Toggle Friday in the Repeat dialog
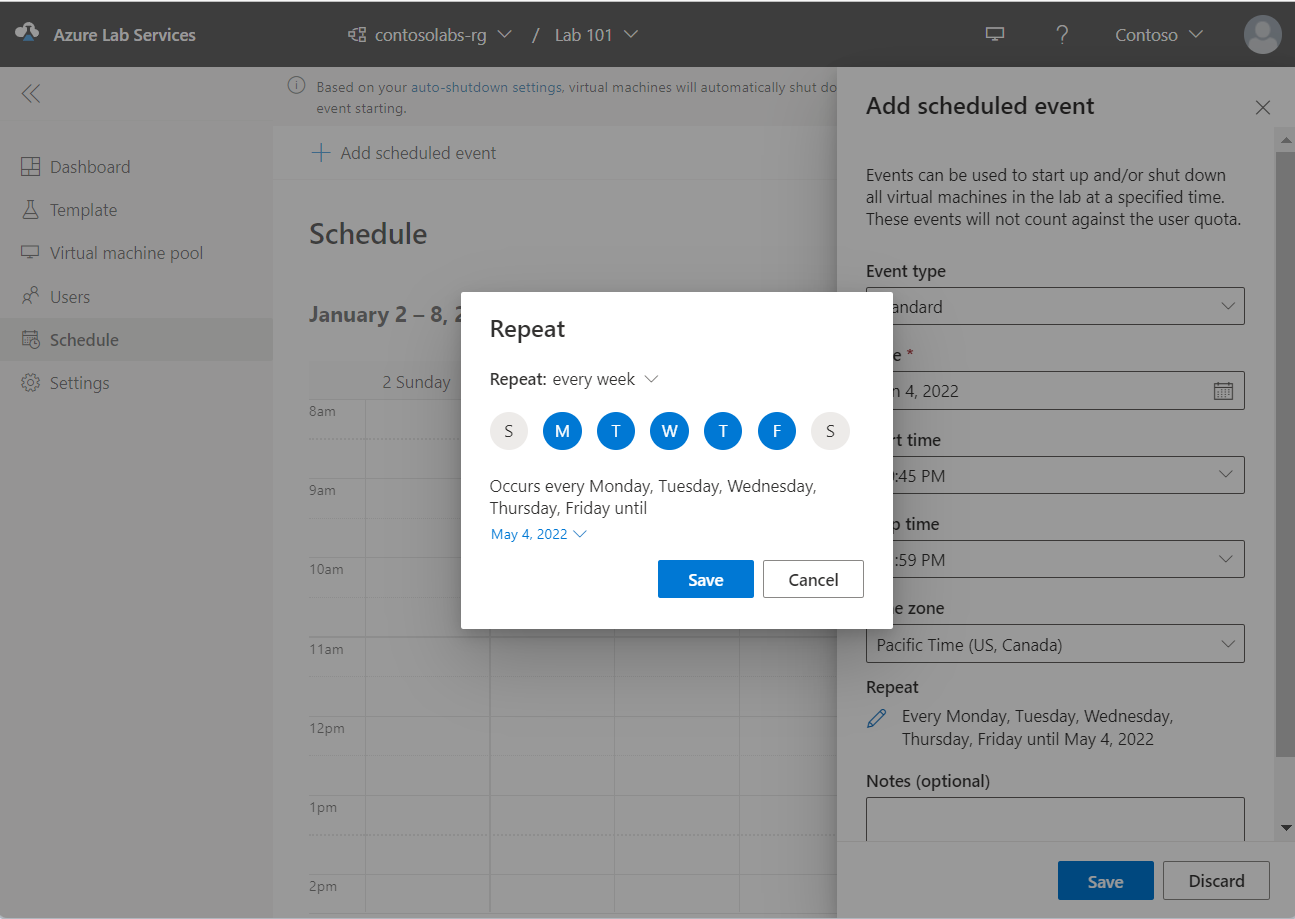1295x919 pixels. 777,431
